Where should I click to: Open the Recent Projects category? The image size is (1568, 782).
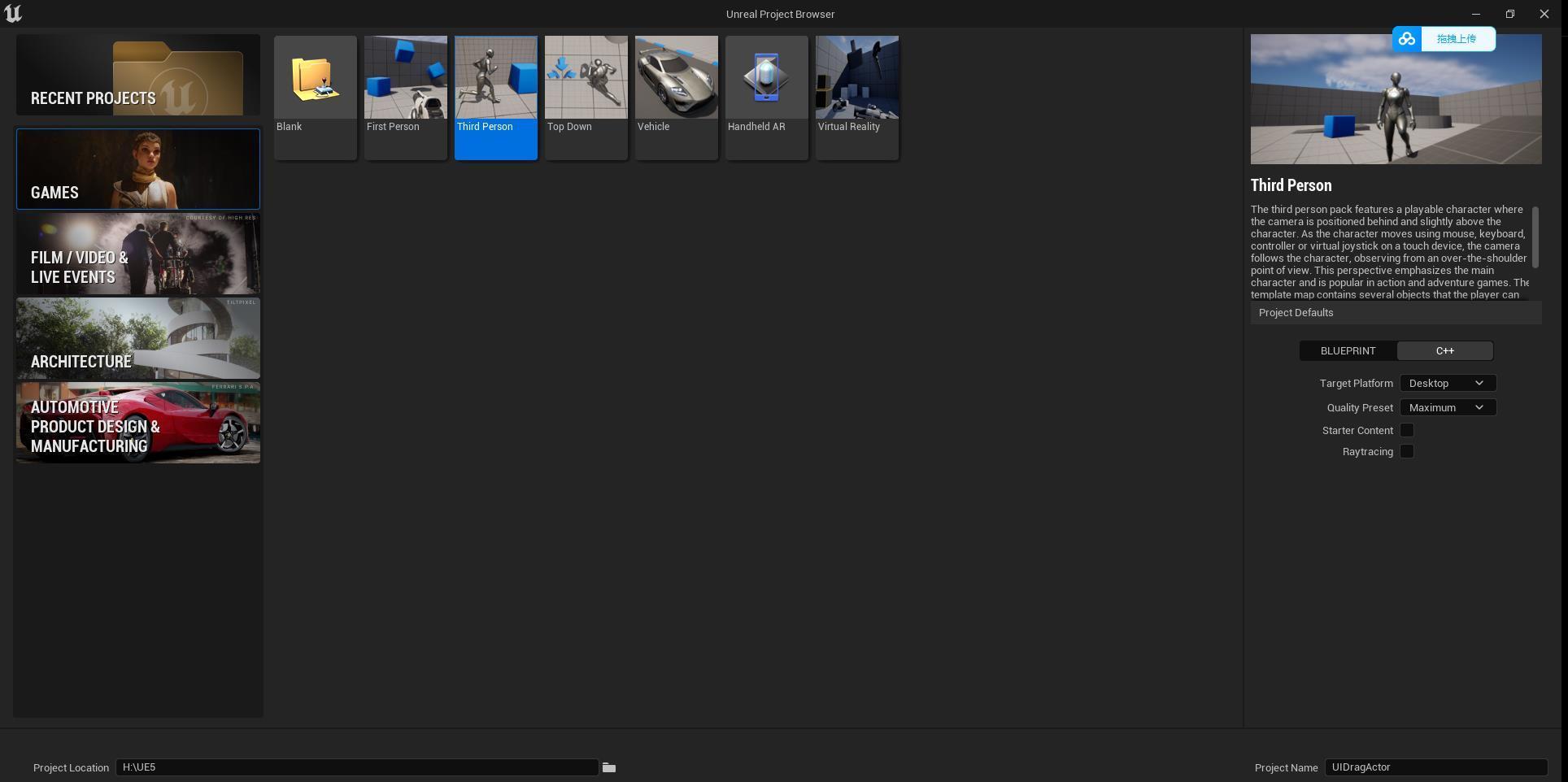pyautogui.click(x=138, y=75)
